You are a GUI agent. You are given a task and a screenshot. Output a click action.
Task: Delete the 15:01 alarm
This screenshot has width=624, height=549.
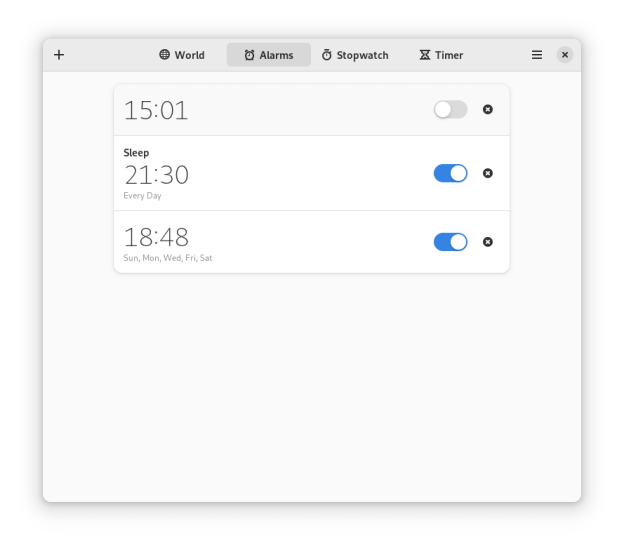coord(488,109)
